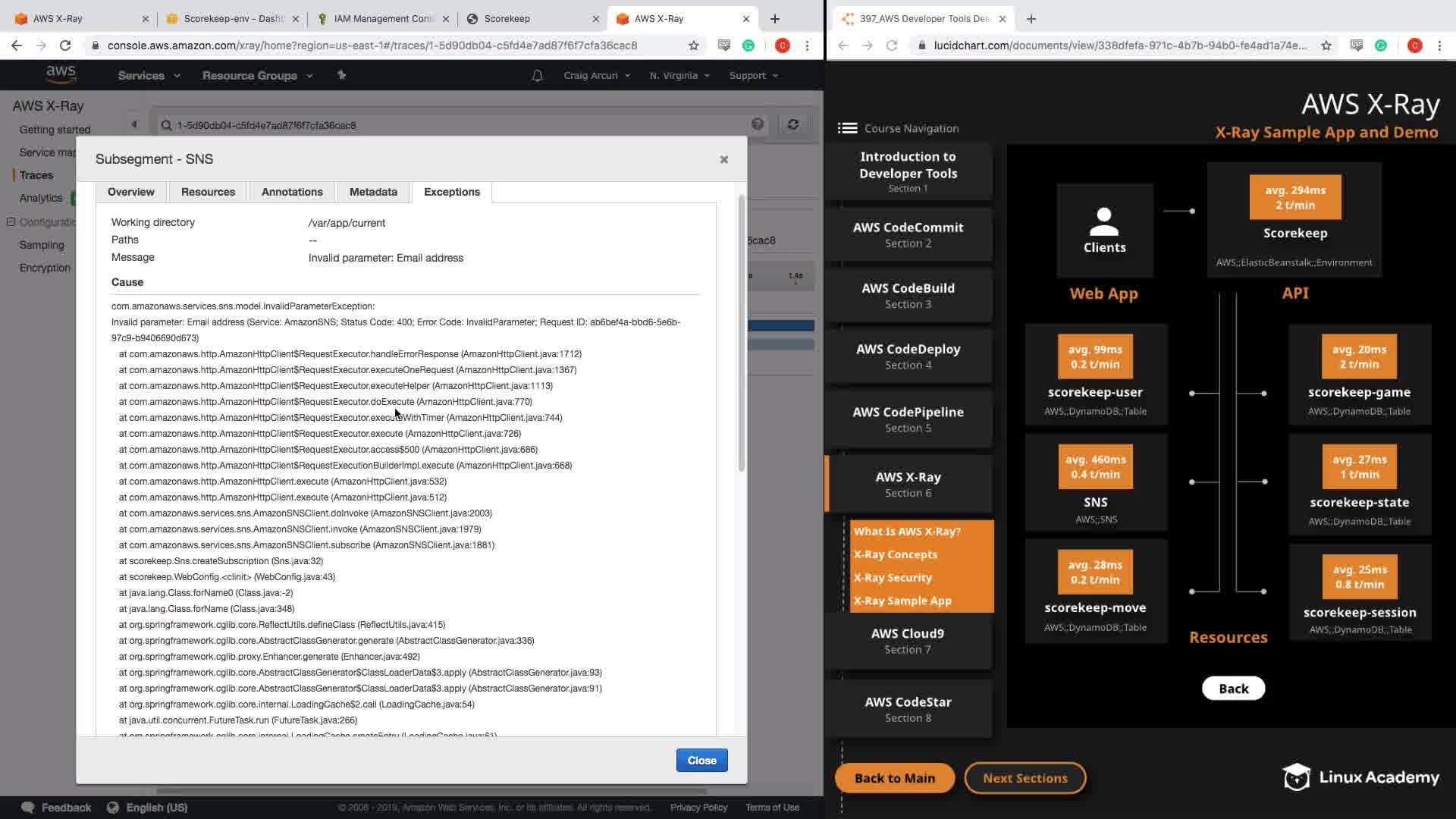Bookmark page with the star icon in left browser
The width and height of the screenshot is (1456, 819).
tap(693, 45)
